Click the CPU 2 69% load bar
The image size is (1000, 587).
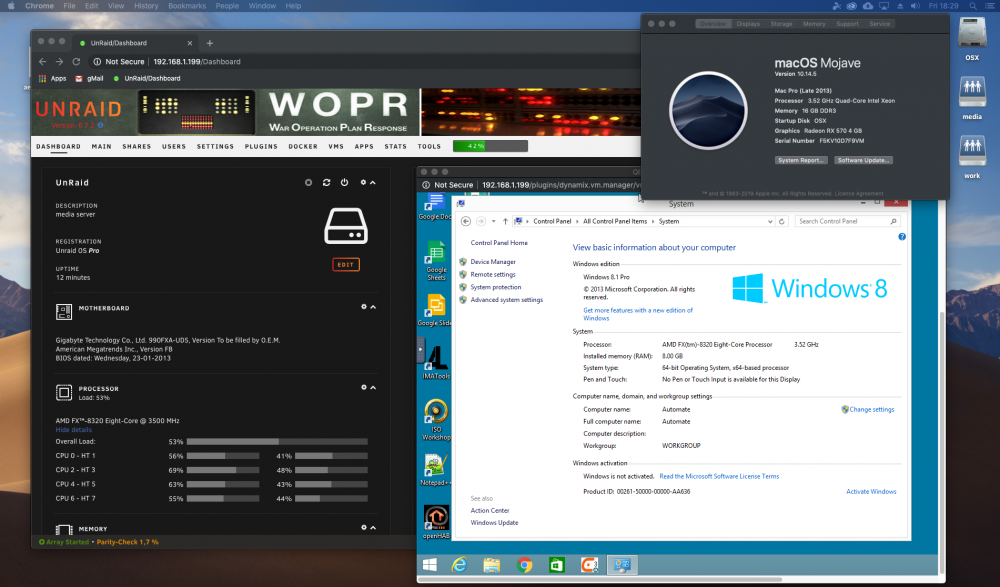click(223, 470)
